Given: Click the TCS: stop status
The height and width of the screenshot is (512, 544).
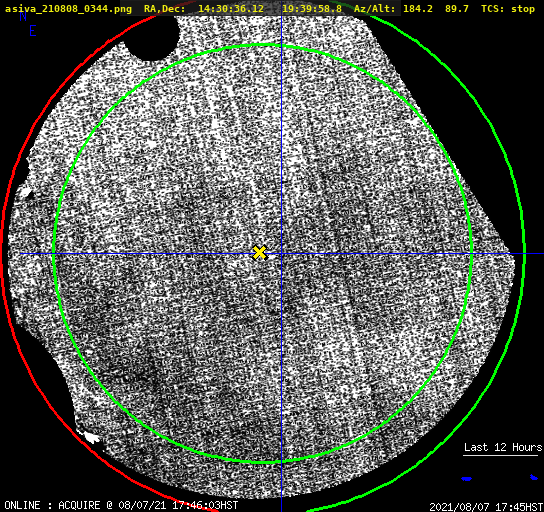Looking at the screenshot, I should pos(508,9).
